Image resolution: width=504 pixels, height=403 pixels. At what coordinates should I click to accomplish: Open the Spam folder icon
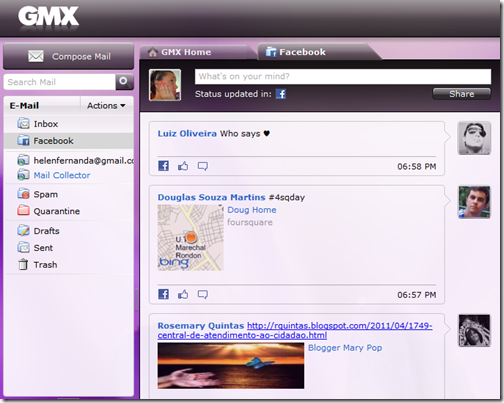pyautogui.click(x=23, y=194)
